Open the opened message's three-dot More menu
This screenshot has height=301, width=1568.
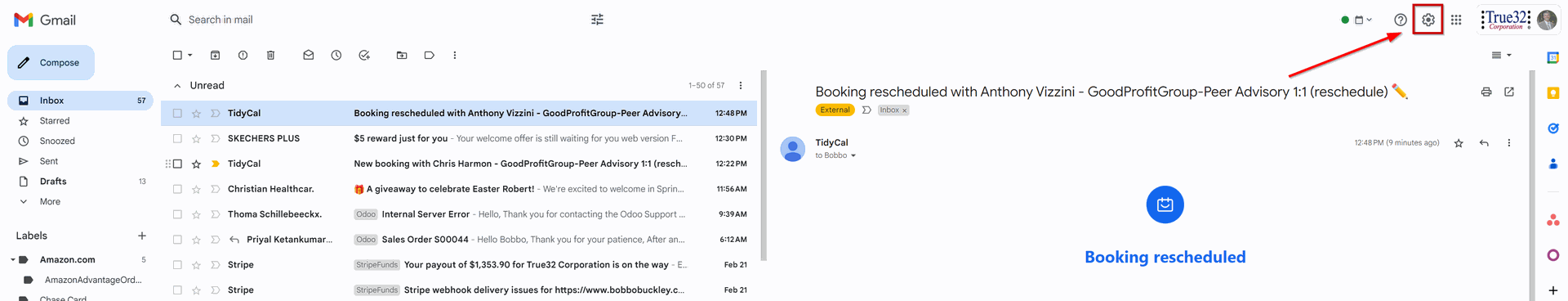click(x=1508, y=142)
